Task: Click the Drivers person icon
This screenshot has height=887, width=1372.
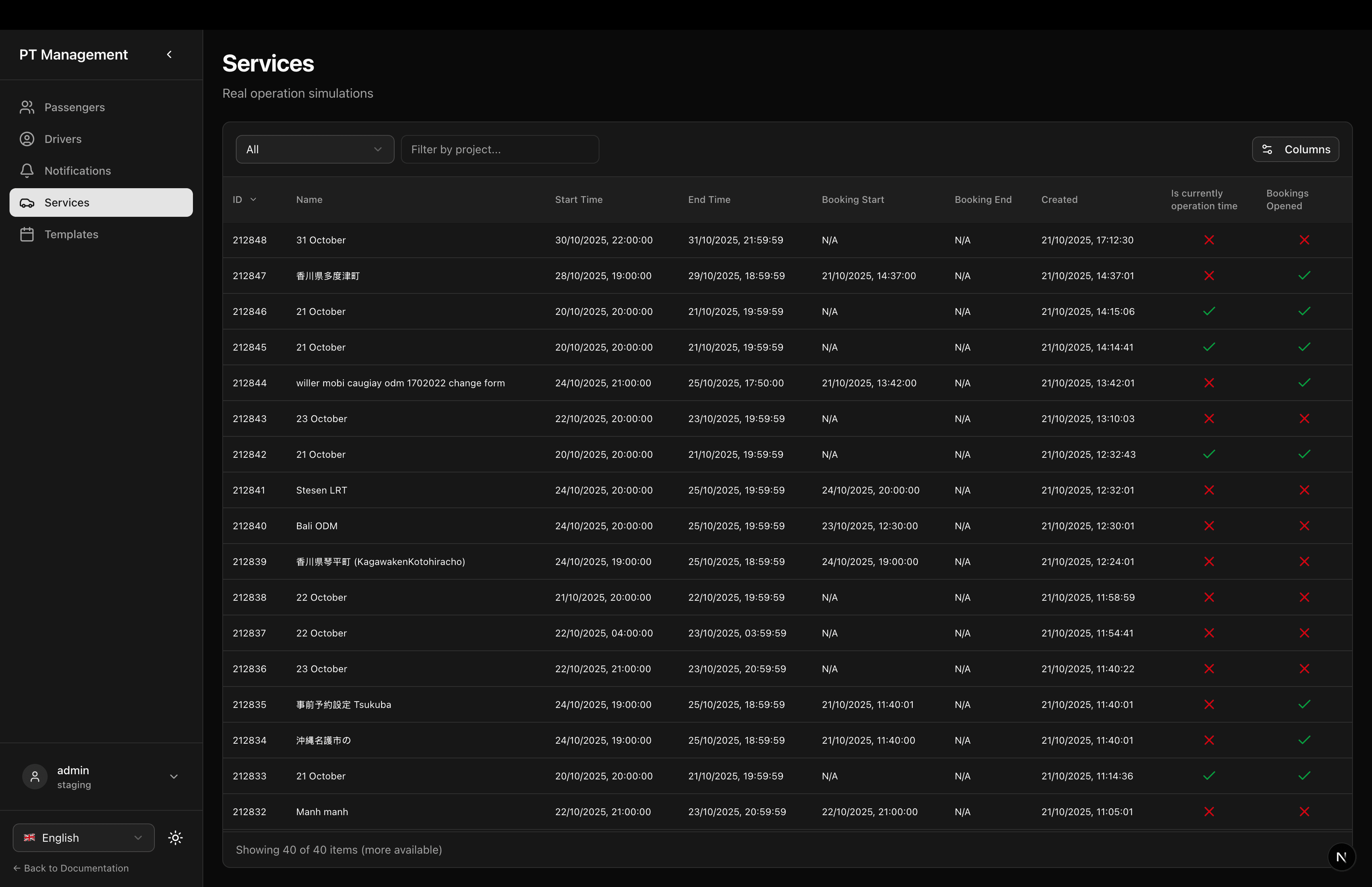Action: click(x=27, y=139)
